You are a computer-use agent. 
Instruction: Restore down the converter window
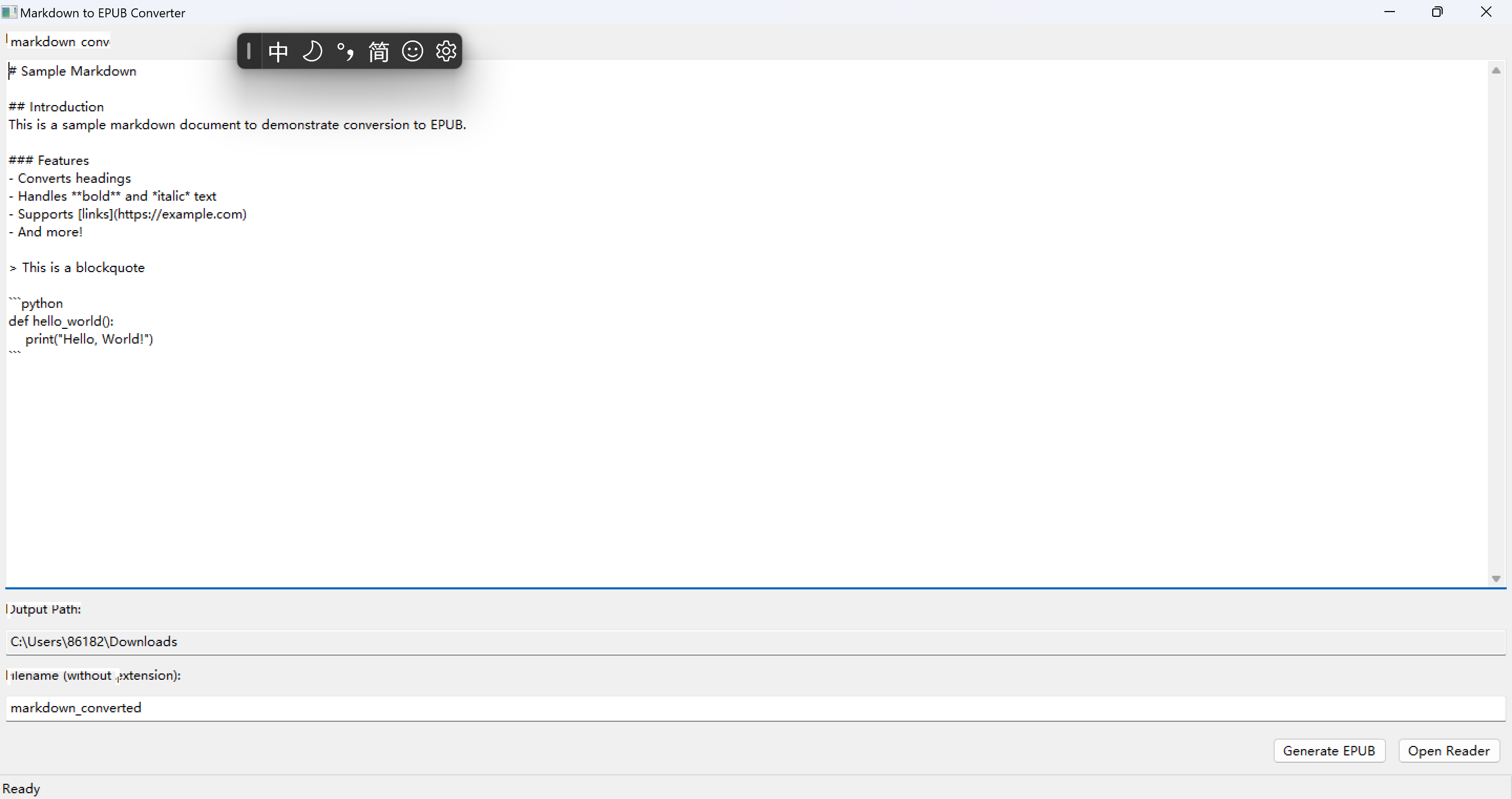tap(1437, 12)
